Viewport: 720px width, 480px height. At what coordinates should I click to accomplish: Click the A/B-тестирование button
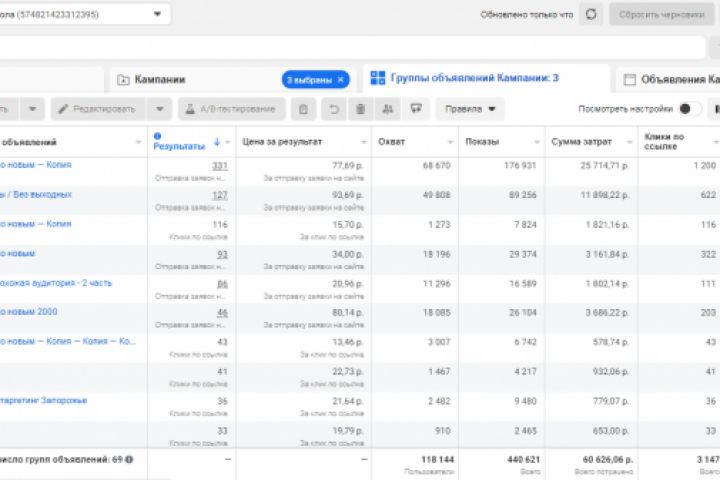point(231,109)
